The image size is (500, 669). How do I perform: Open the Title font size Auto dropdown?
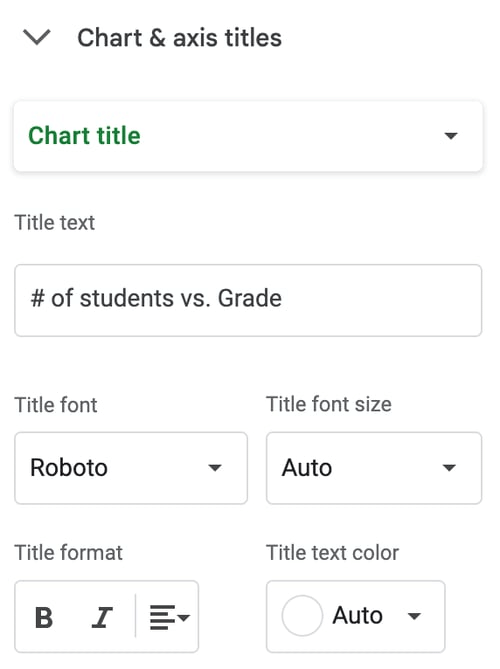point(374,468)
